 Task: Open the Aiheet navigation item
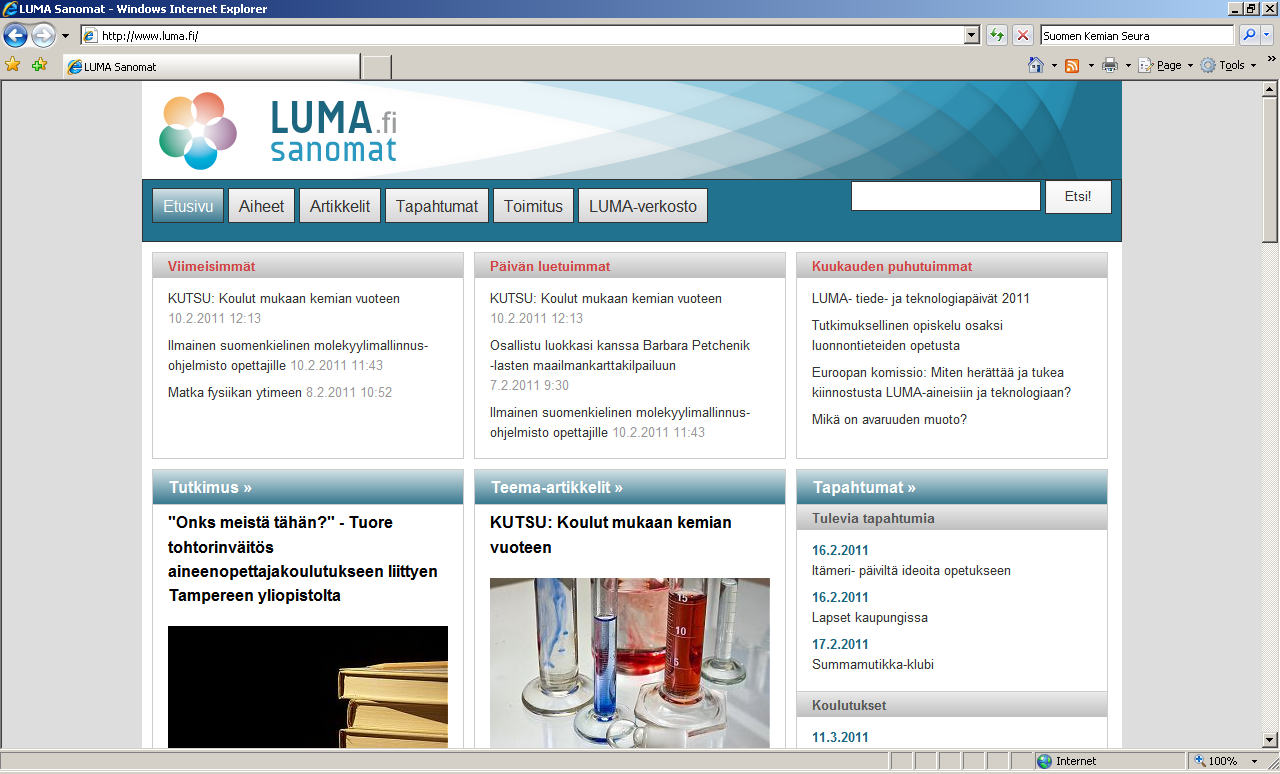(261, 206)
